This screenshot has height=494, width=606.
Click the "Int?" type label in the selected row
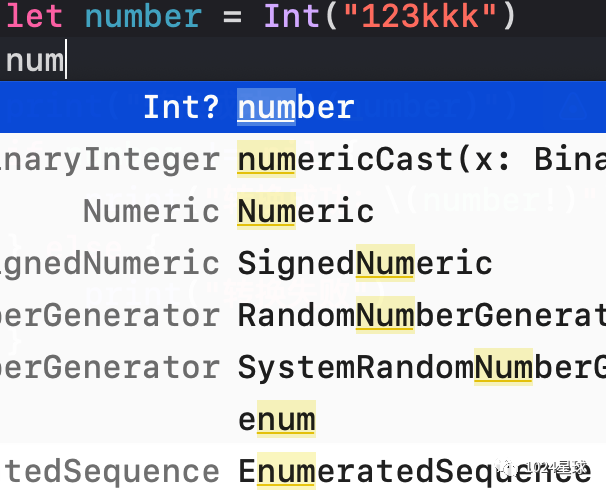(x=181, y=107)
